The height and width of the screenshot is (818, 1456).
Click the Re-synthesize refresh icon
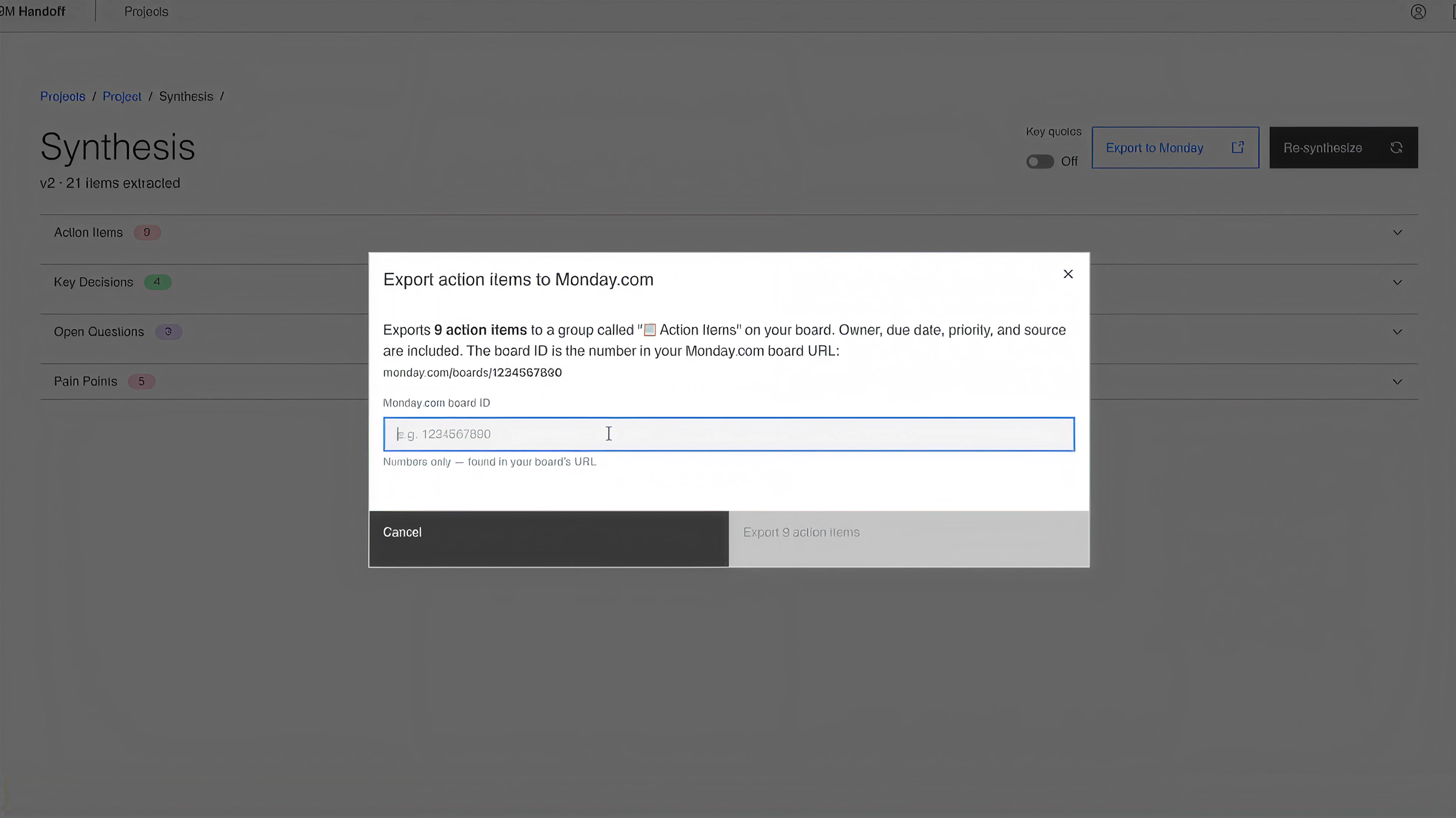(1396, 148)
